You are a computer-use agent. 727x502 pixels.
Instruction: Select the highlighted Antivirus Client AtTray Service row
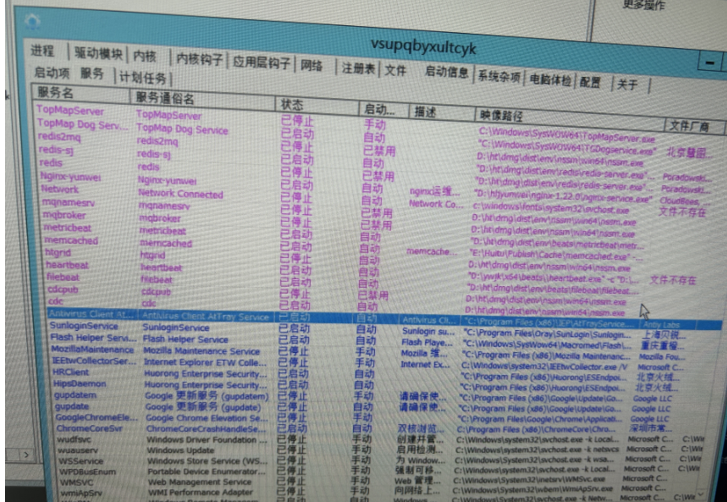pos(384,319)
